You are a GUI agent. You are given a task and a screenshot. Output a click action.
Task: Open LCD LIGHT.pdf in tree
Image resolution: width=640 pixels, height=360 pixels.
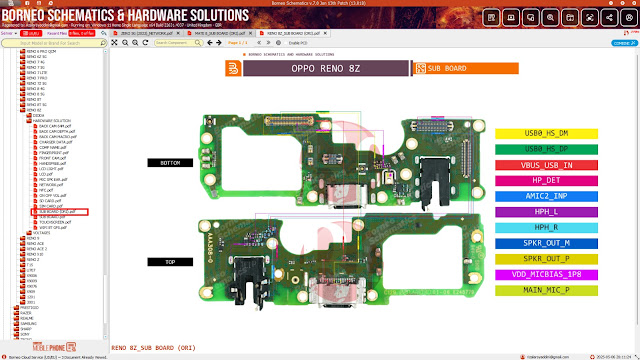48,169
